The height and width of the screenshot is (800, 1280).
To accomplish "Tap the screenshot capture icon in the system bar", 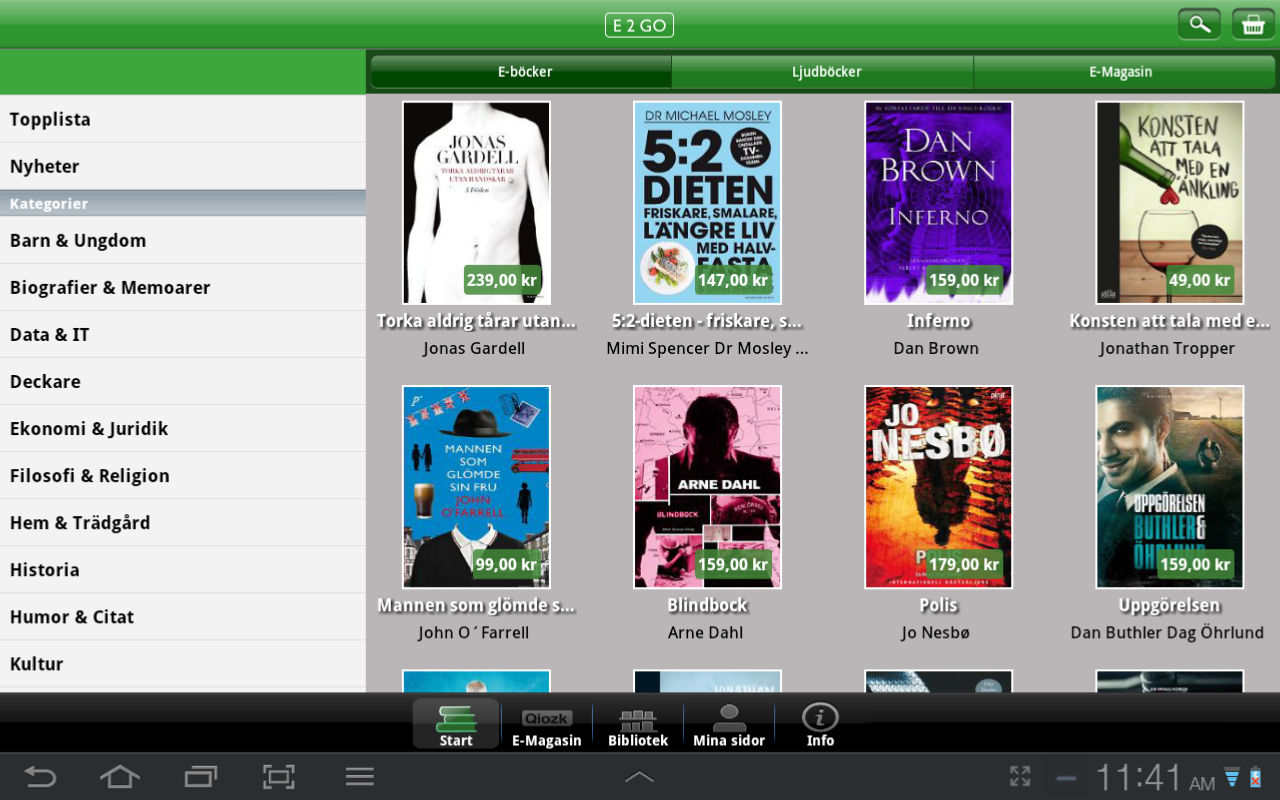I will pos(279,776).
